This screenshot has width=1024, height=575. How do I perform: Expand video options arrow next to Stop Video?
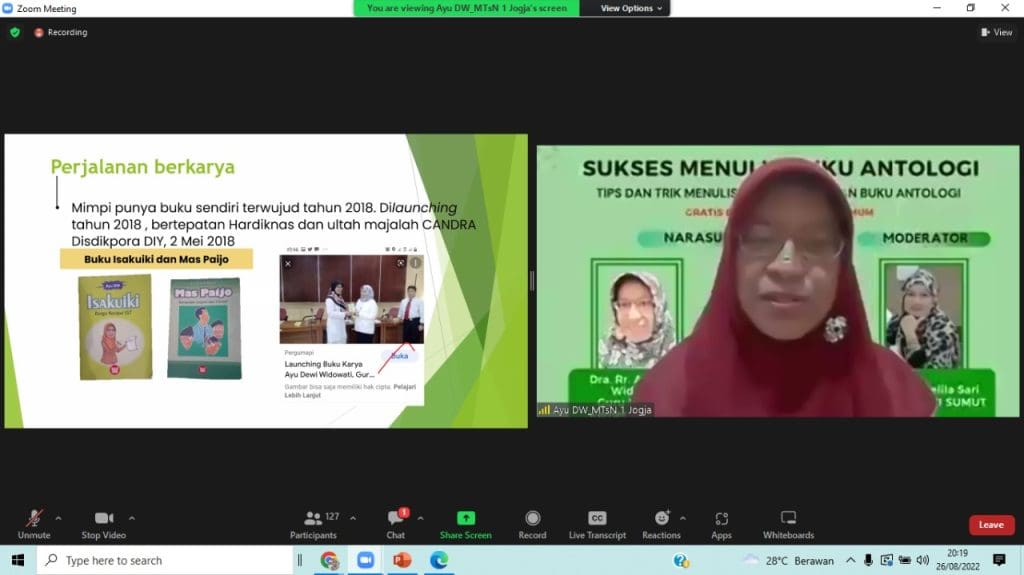tap(132, 518)
